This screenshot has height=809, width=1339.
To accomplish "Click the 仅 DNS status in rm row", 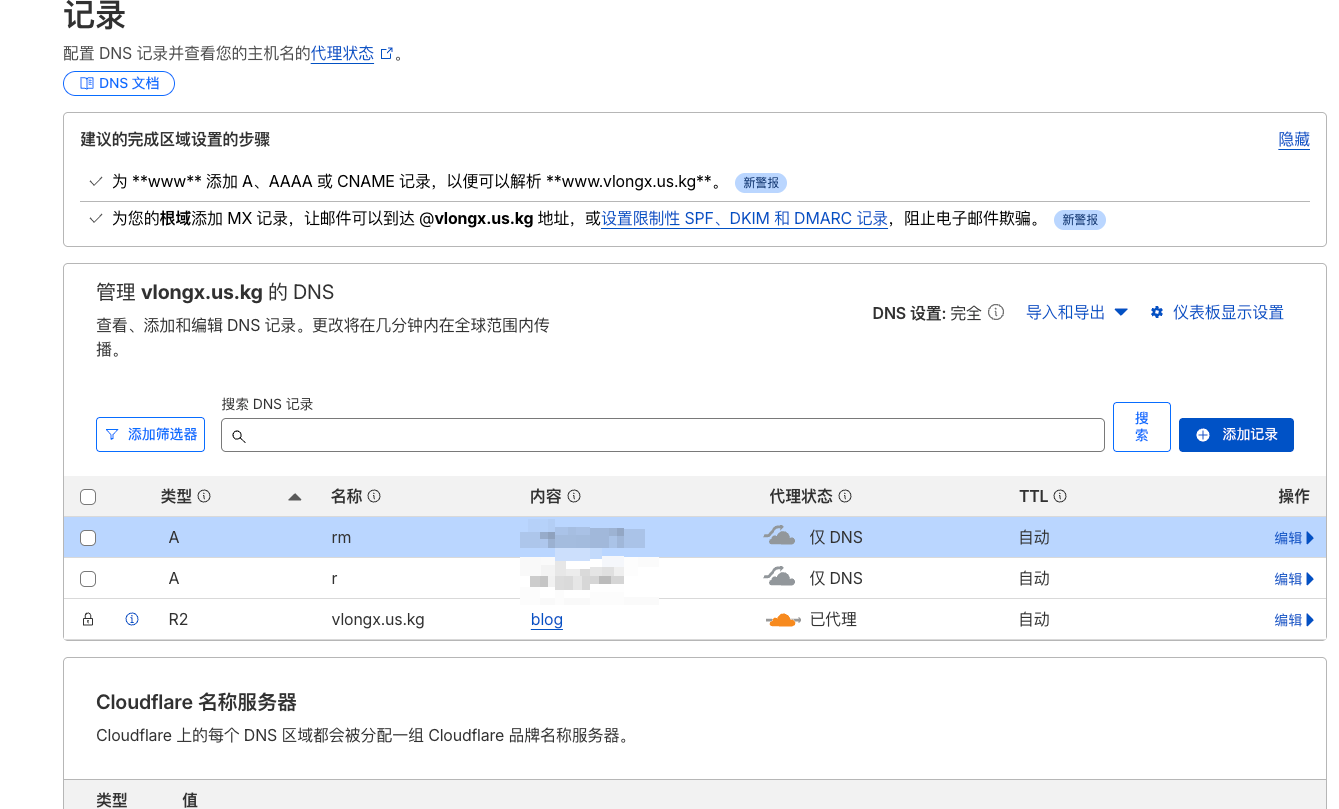I will pyautogui.click(x=836, y=538).
